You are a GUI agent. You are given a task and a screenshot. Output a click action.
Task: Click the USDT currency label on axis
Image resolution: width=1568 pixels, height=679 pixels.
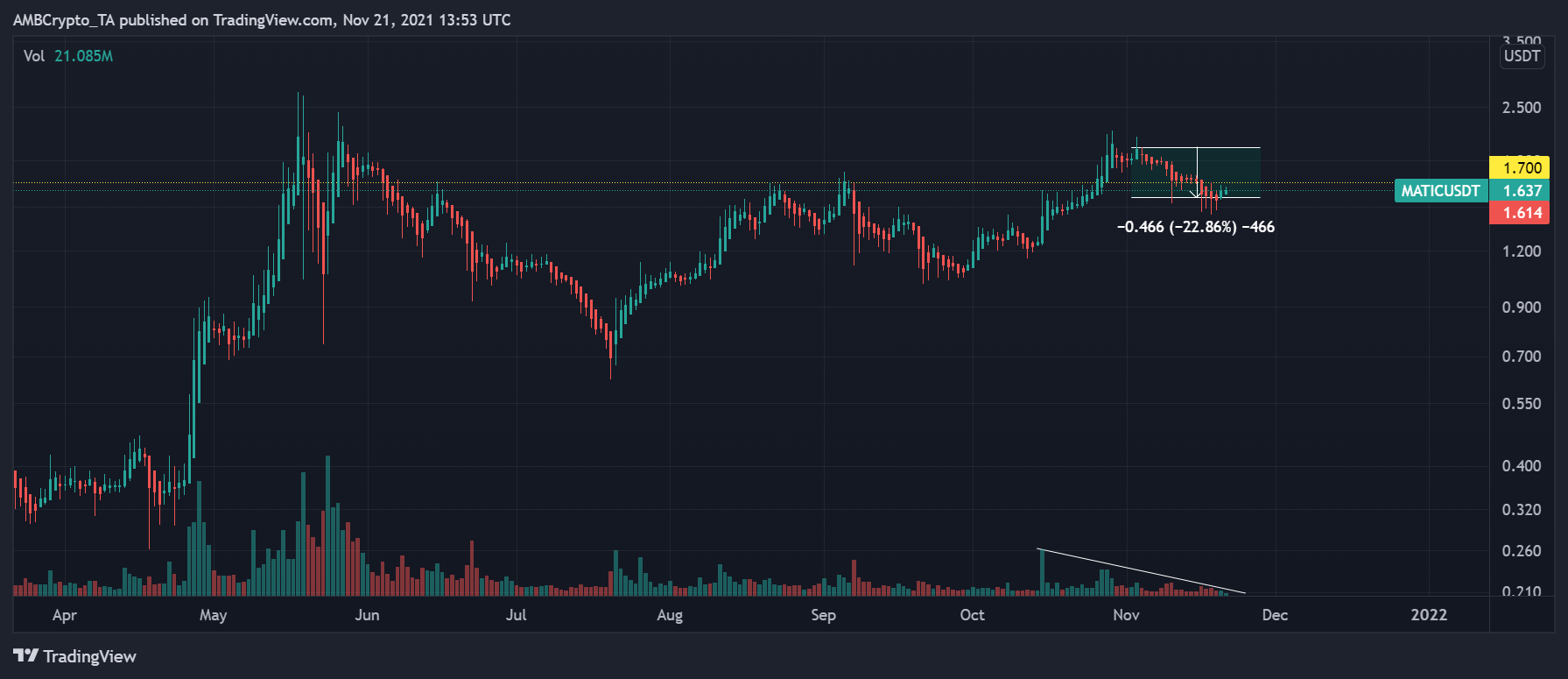click(x=1522, y=56)
